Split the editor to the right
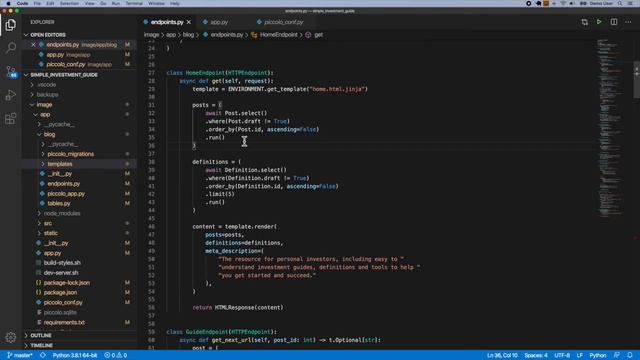The height and width of the screenshot is (360, 640). pyautogui.click(x=613, y=22)
